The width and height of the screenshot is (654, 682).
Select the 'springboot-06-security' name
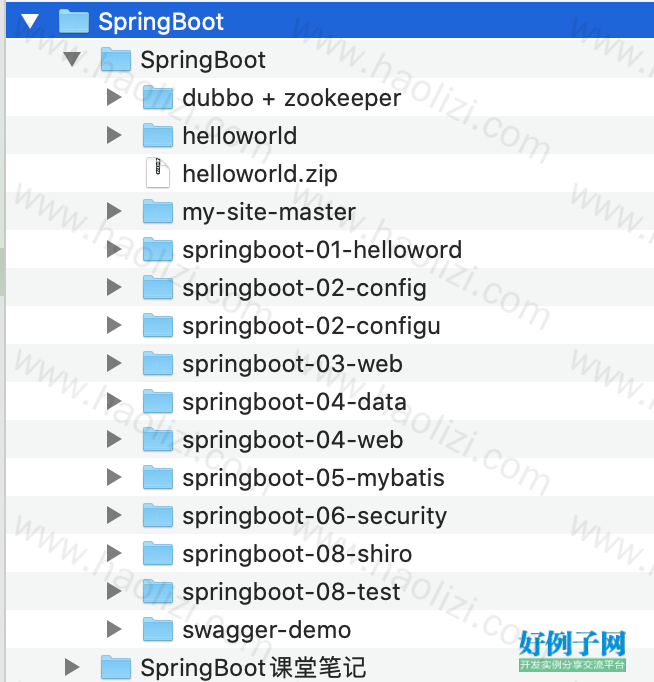coord(315,516)
